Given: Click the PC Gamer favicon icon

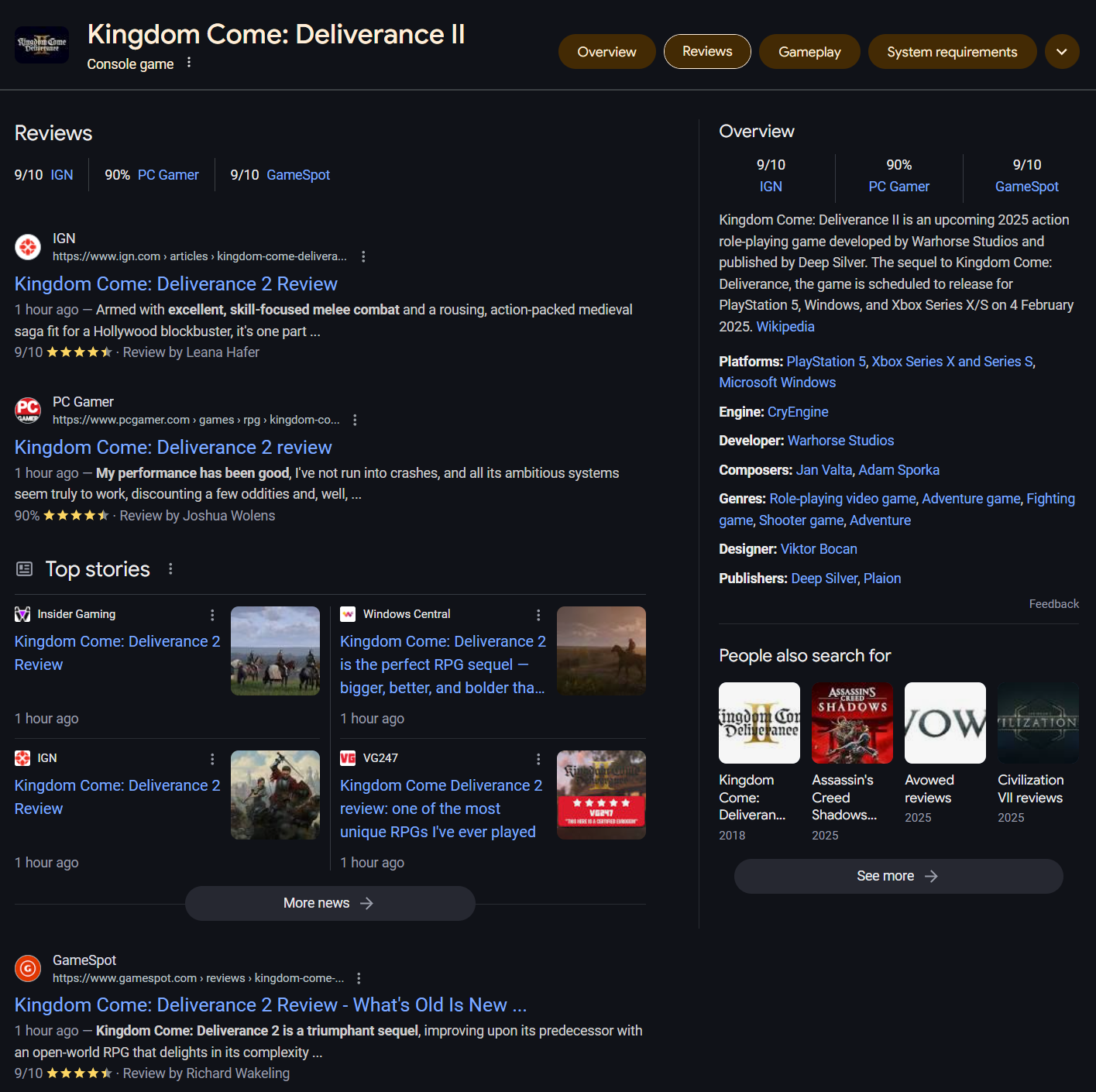Looking at the screenshot, I should click(28, 410).
